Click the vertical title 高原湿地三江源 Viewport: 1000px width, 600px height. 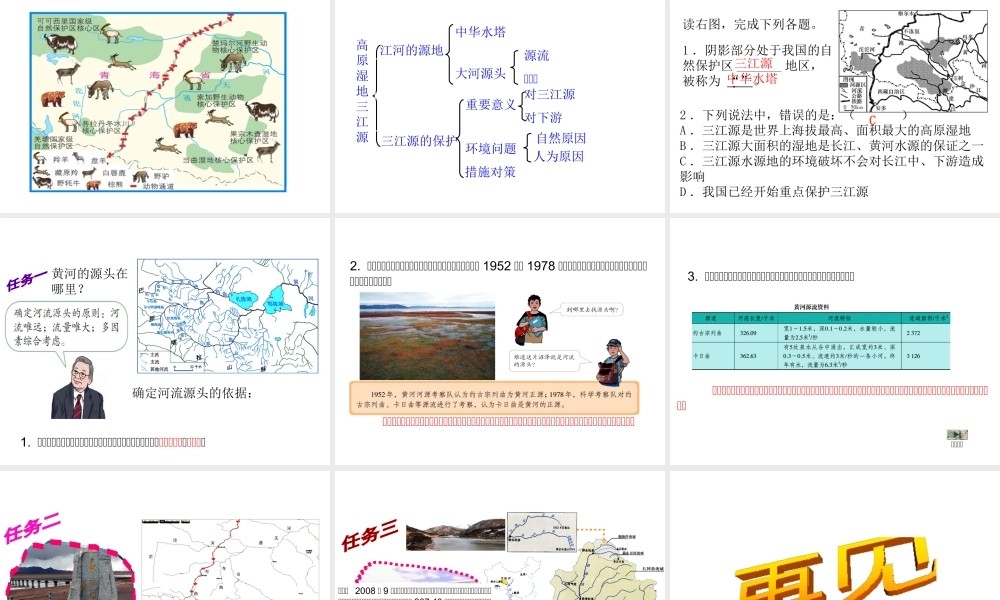click(x=362, y=91)
